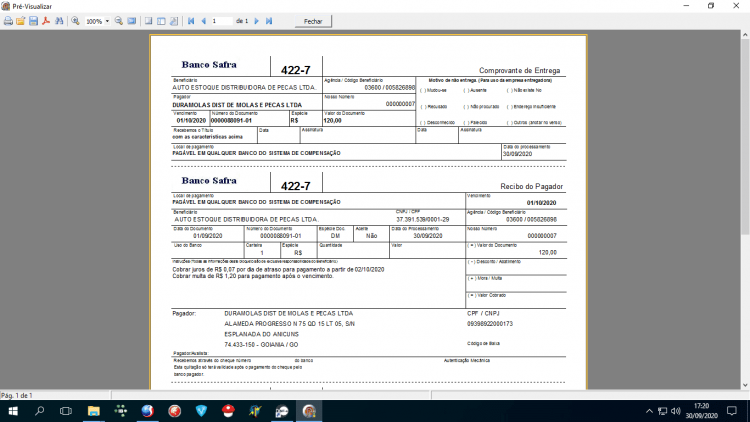
Task: Click the volume tray icon
Action: click(676, 411)
